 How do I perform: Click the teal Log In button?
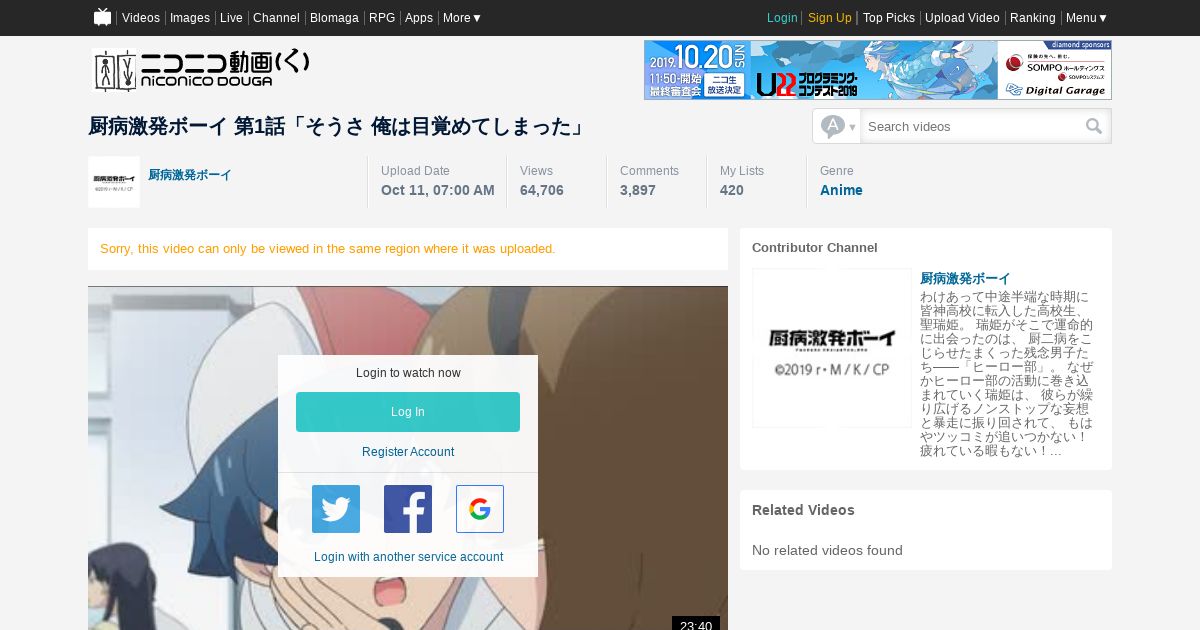pyautogui.click(x=408, y=412)
